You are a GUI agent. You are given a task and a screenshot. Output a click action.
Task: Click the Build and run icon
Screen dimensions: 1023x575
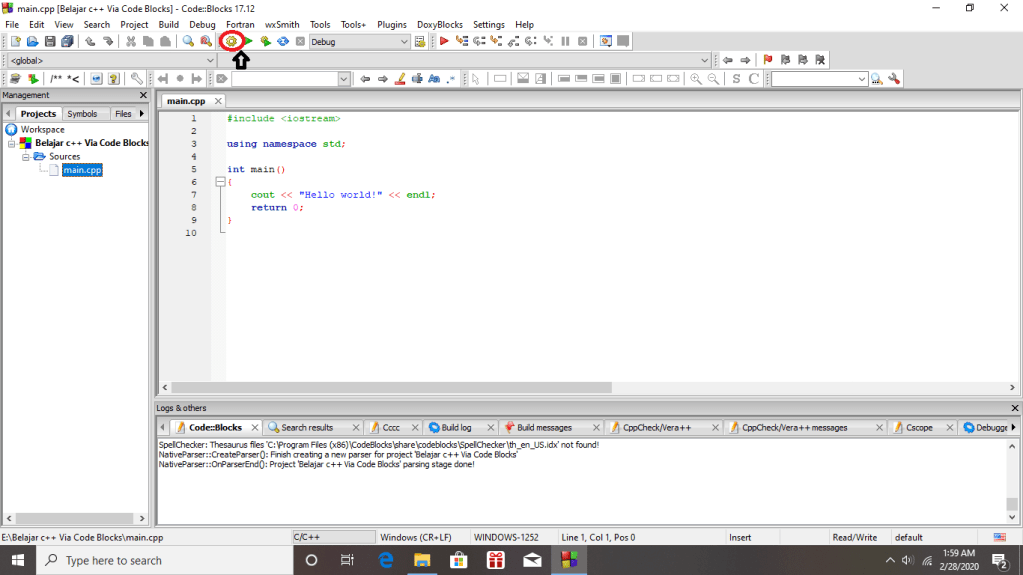pyautogui.click(x=265, y=41)
